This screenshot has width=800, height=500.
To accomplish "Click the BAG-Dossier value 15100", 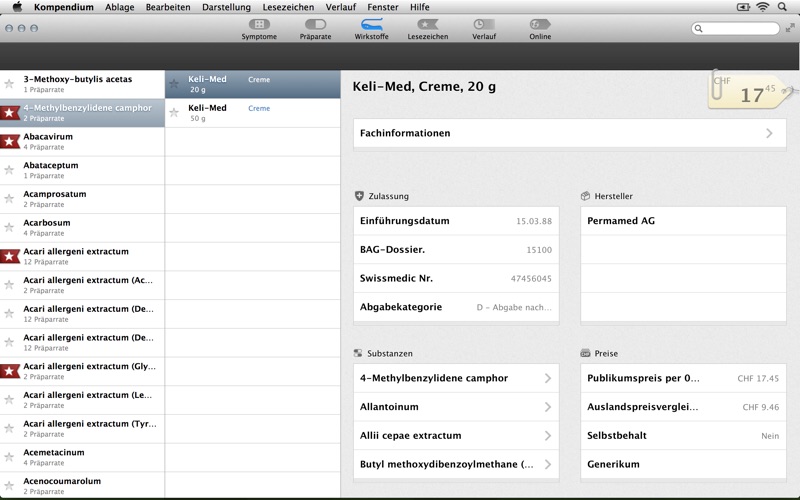I will click(x=539, y=250).
